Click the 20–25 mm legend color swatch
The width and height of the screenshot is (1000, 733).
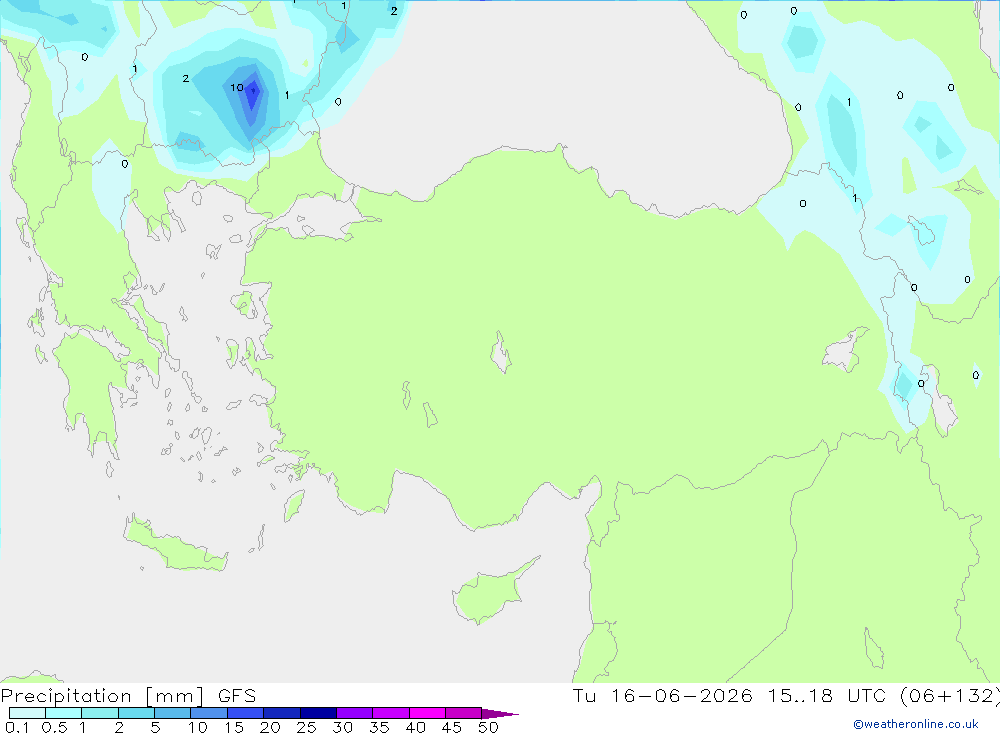tap(282, 713)
